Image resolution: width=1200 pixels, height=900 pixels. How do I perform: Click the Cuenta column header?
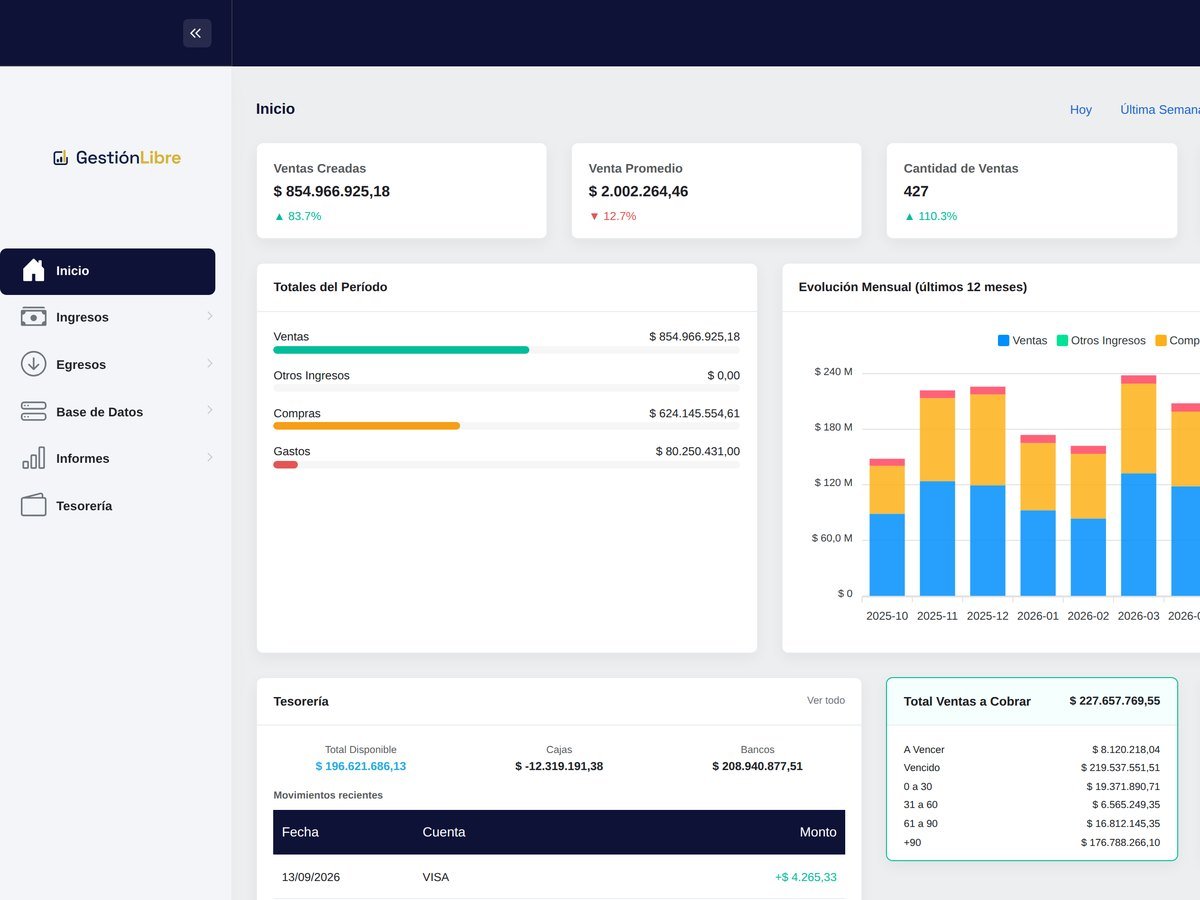tap(444, 832)
